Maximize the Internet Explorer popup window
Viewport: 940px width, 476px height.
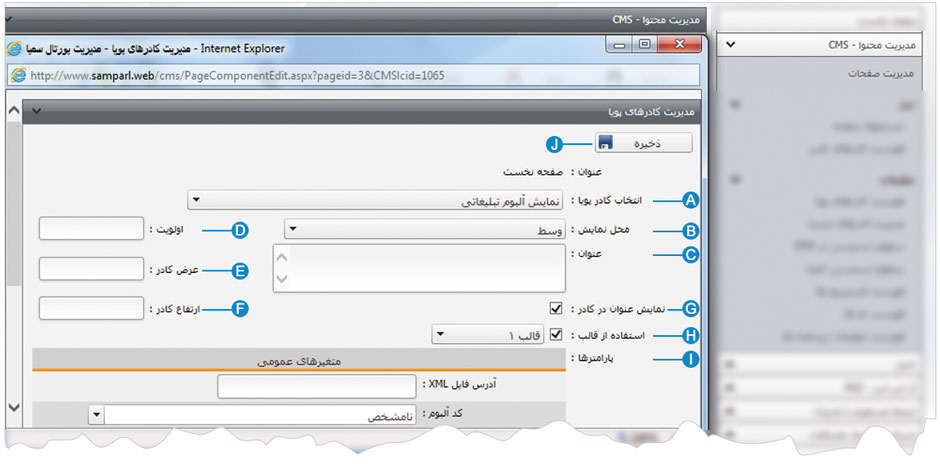(x=645, y=46)
